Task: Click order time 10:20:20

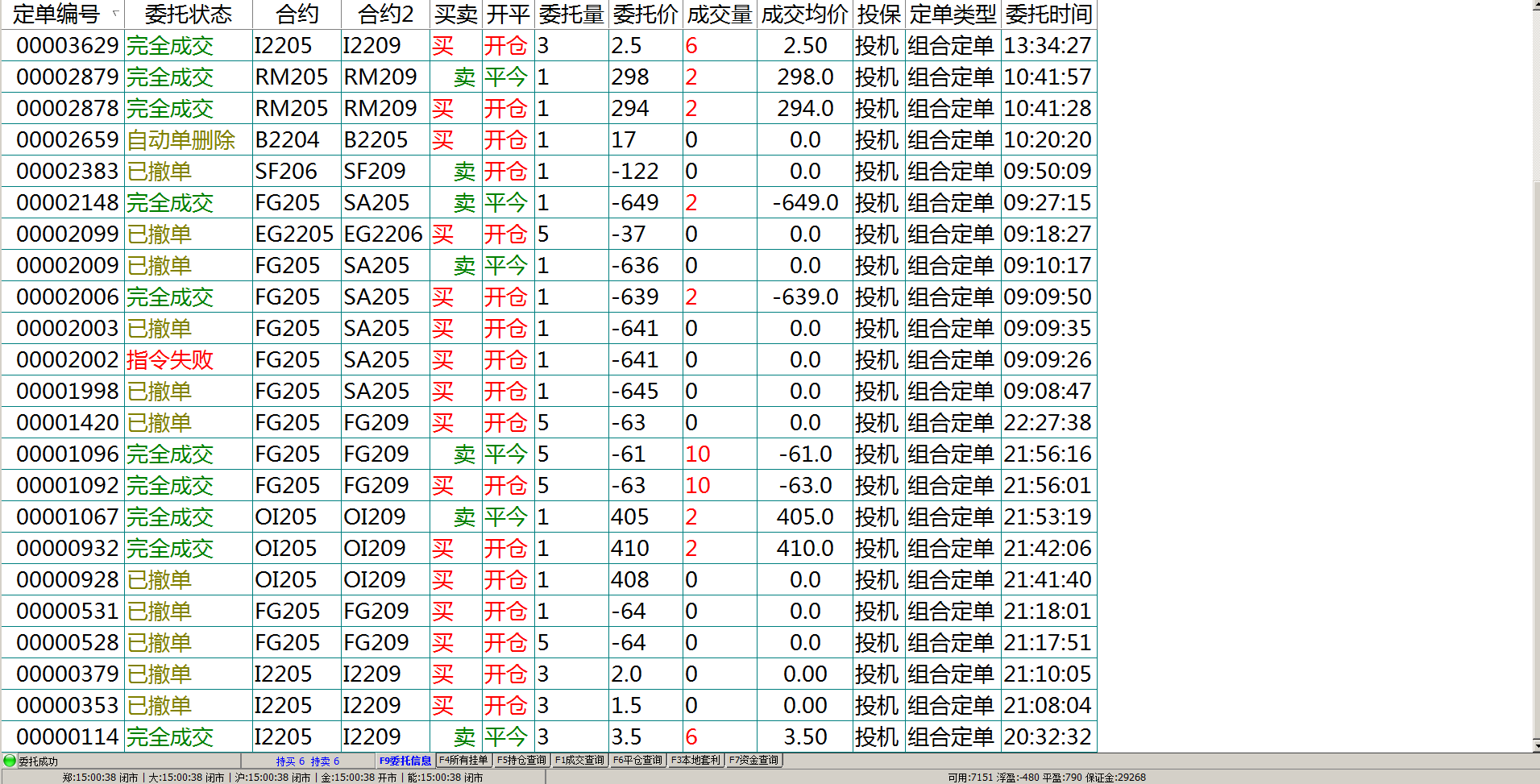Action: [x=1048, y=140]
